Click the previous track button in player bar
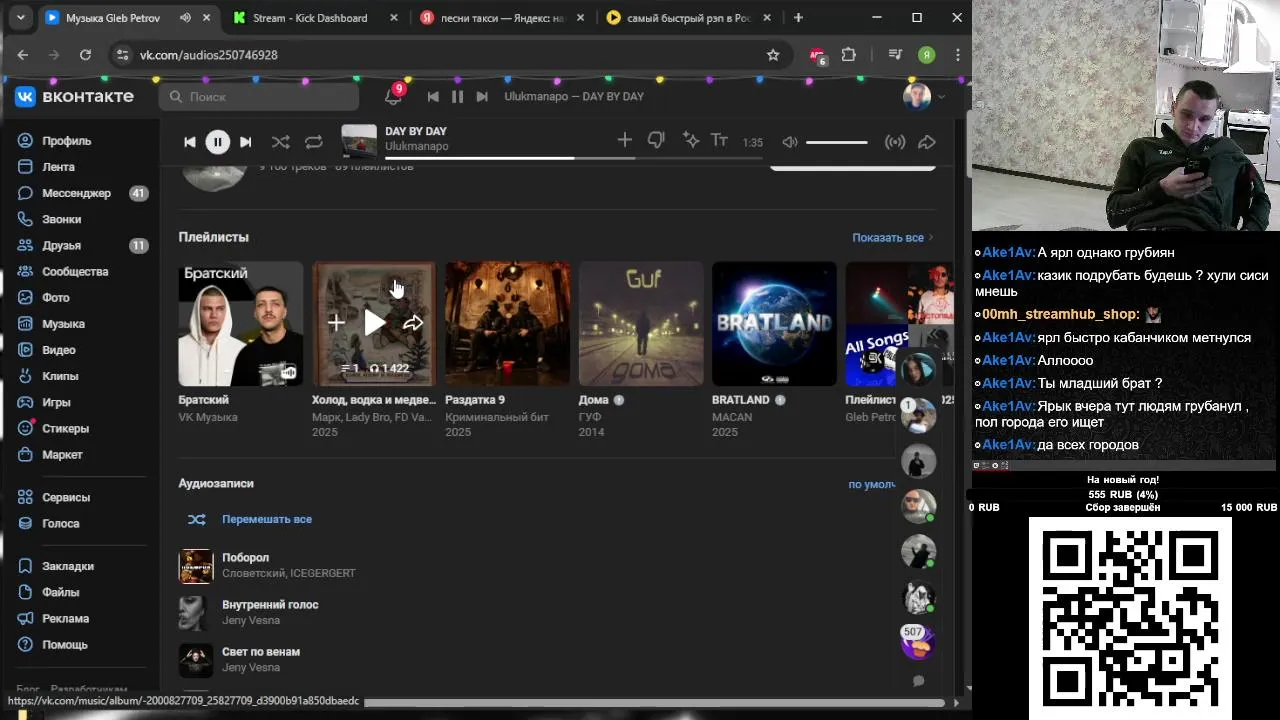 pyautogui.click(x=189, y=142)
